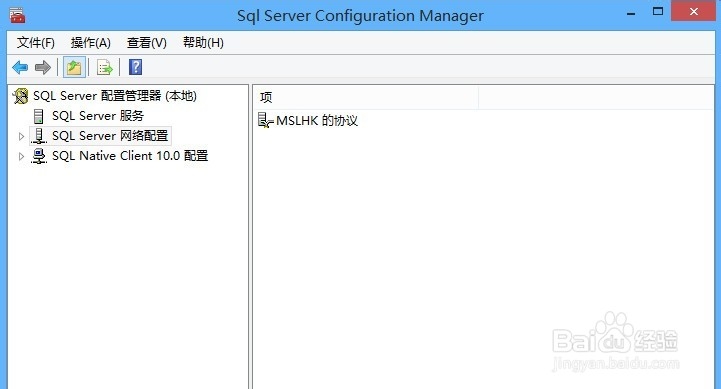Click the 项 column header
The image size is (721, 389).
click(x=366, y=97)
